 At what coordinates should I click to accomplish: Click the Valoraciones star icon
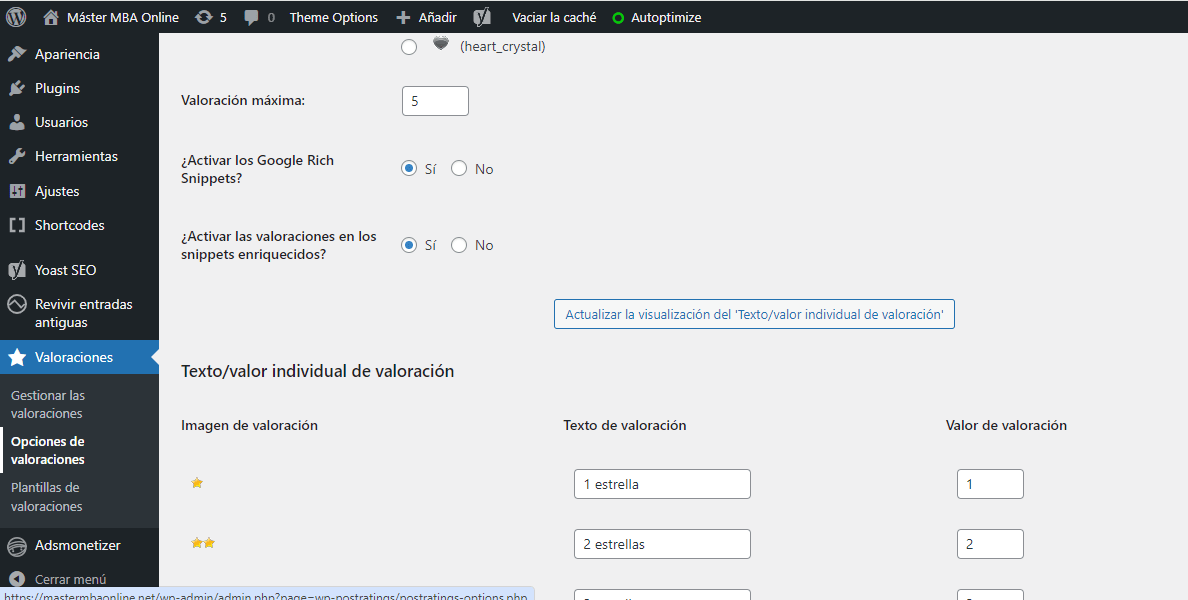coord(17,358)
